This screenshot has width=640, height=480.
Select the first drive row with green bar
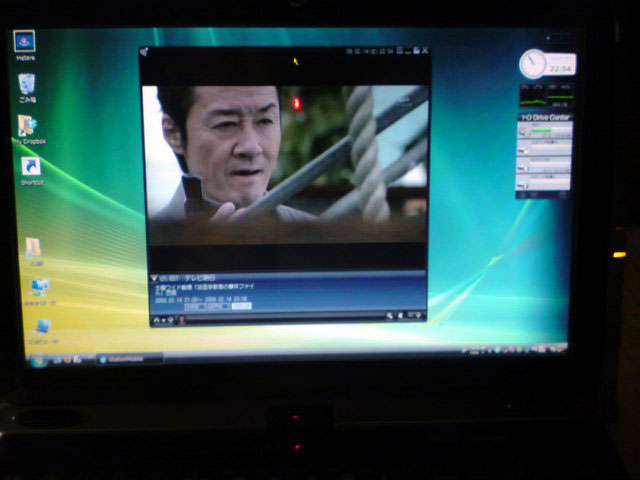[544, 131]
